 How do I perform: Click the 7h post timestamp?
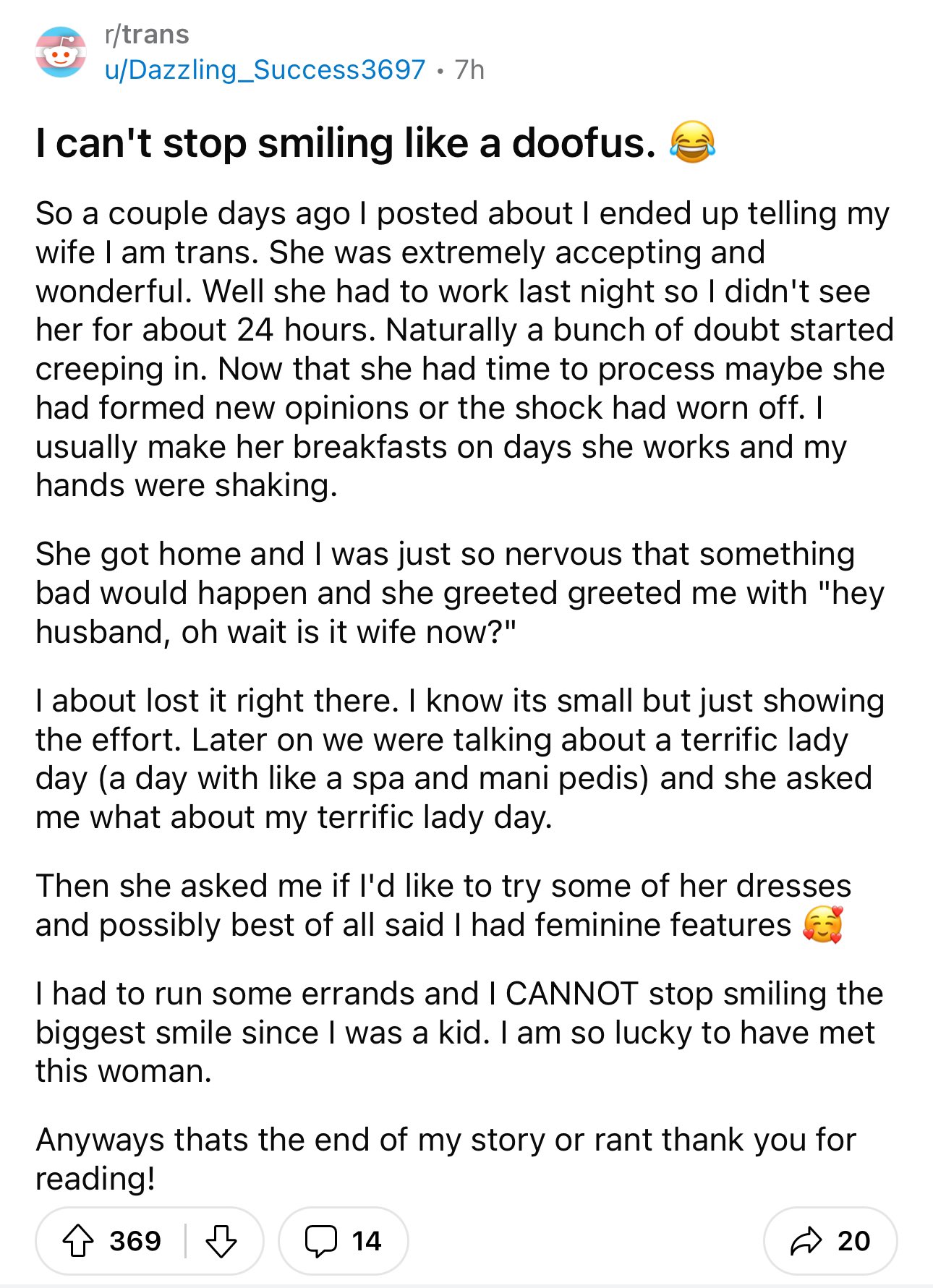[x=469, y=69]
